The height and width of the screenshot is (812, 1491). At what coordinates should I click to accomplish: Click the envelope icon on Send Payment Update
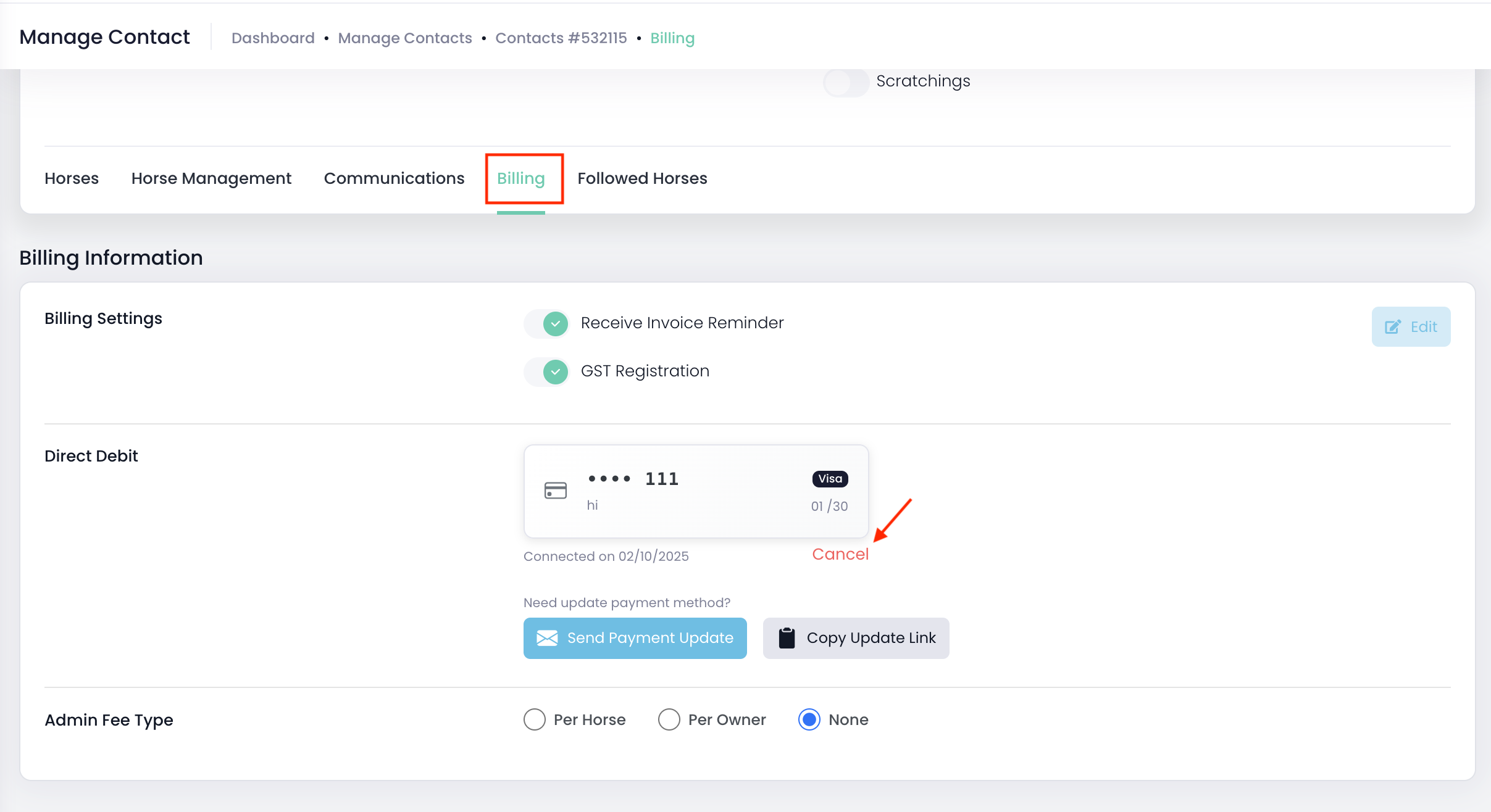pos(547,638)
